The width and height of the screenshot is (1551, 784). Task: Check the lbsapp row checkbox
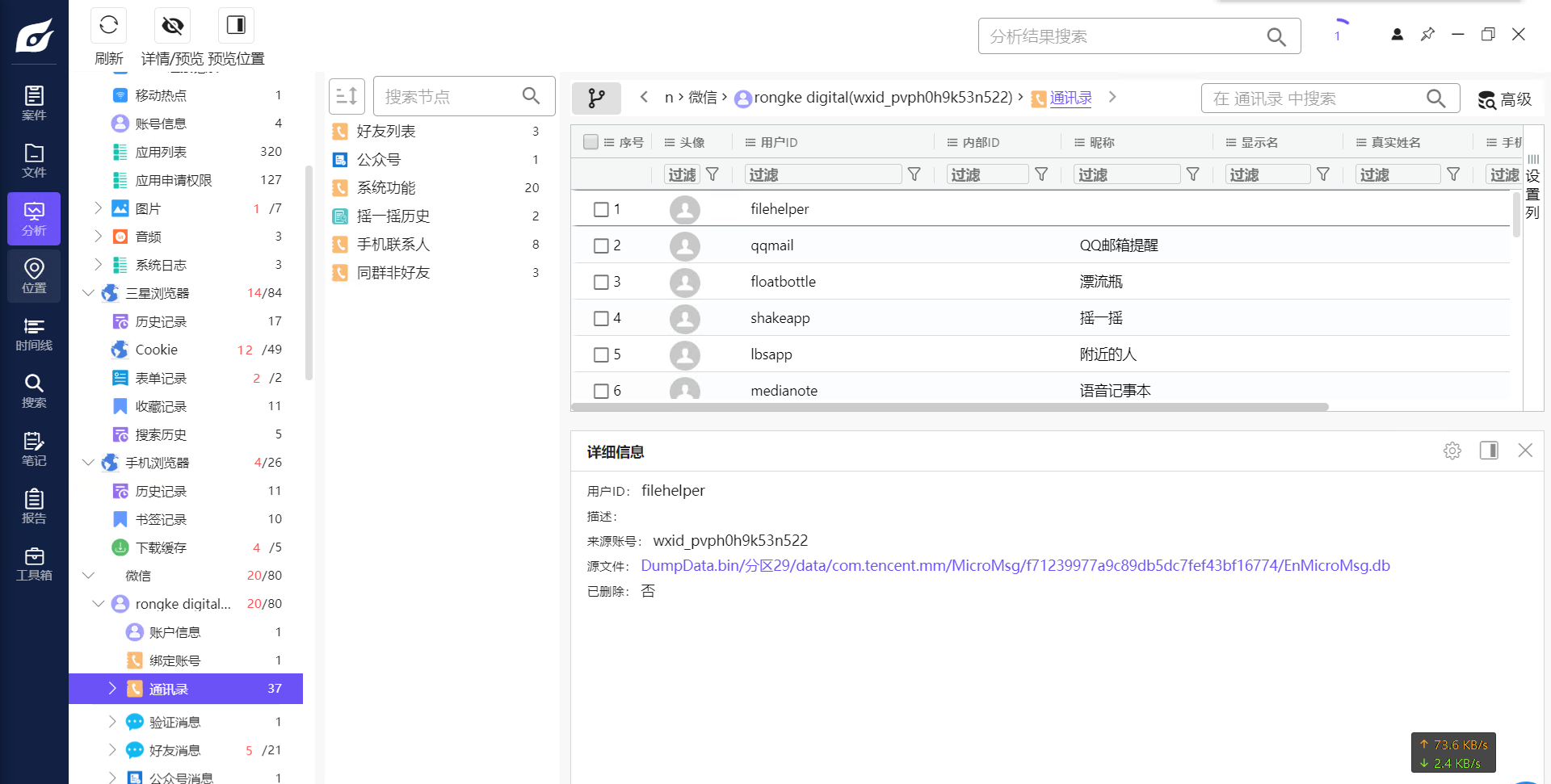[601, 355]
